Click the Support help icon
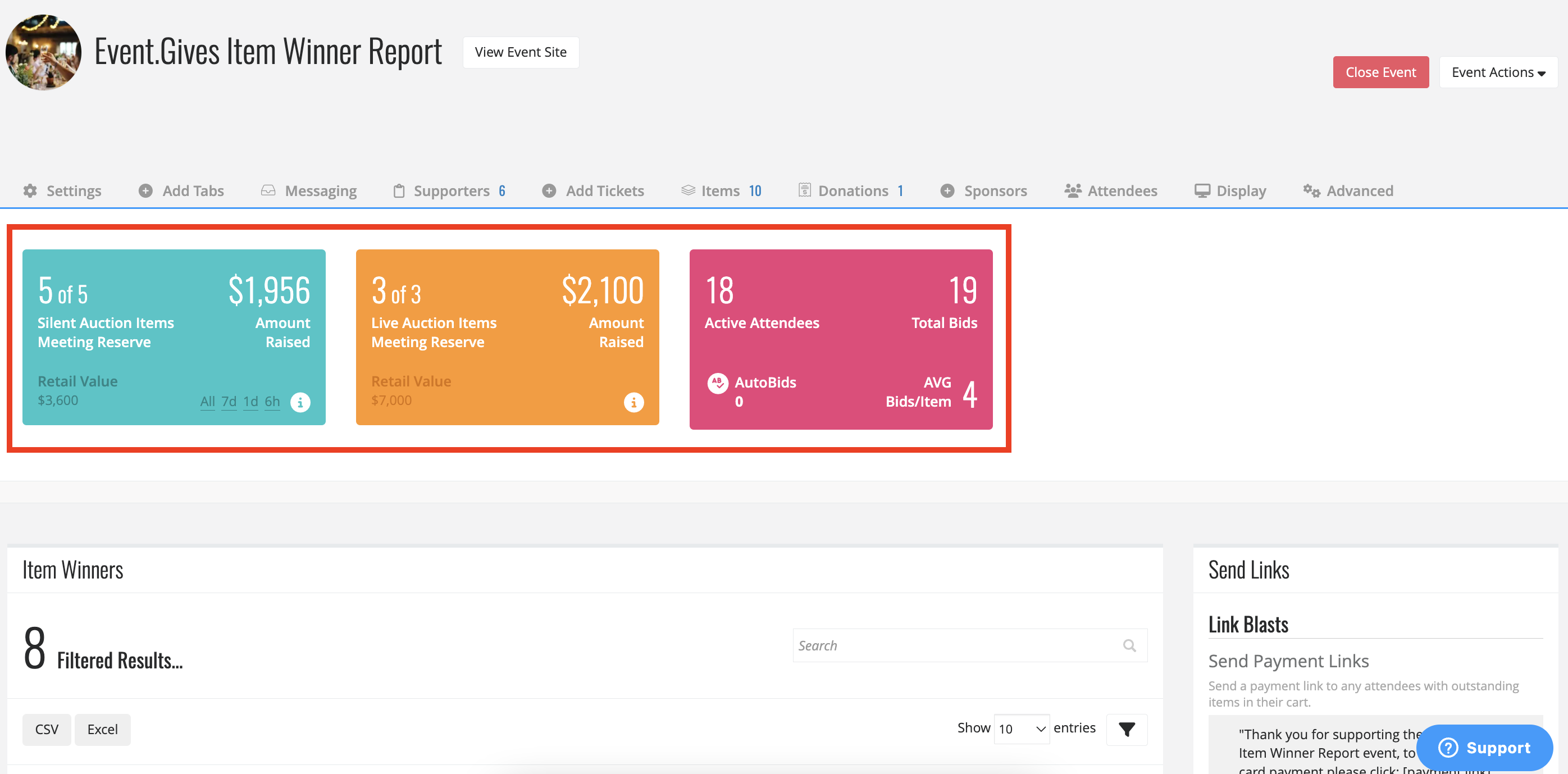The image size is (1568, 774). click(x=1448, y=747)
